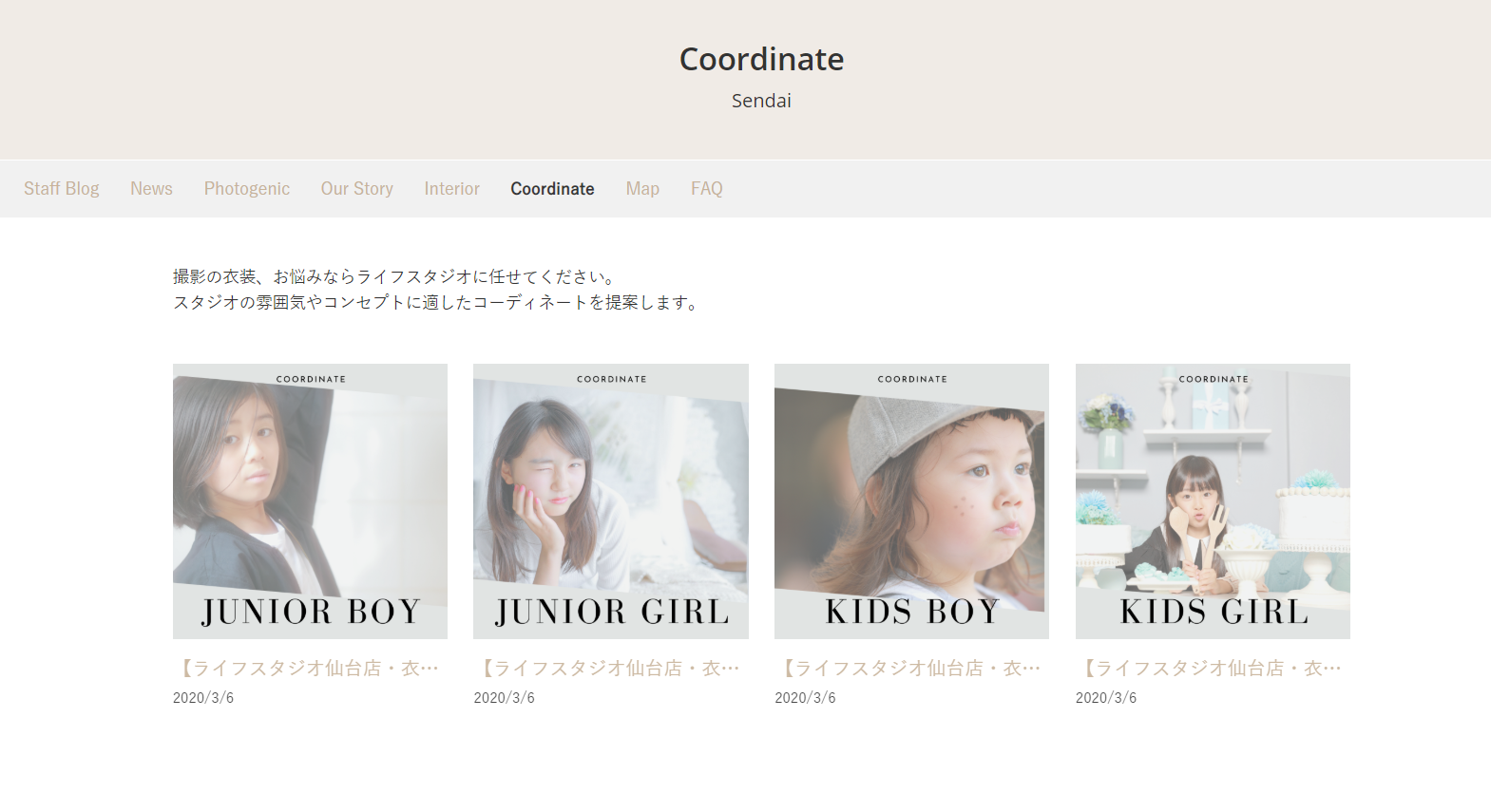This screenshot has width=1491, height=812.
Task: Click the Coordinate page heading
Action: pos(761,59)
